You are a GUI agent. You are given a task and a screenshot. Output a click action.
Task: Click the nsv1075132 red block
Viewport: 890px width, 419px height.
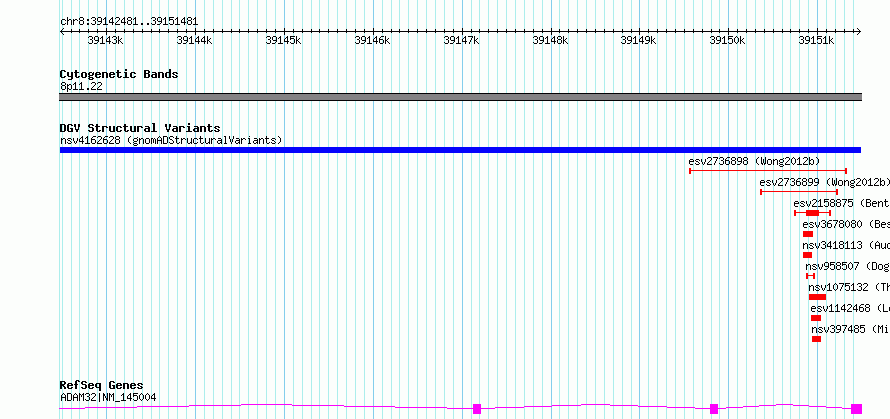pyautogui.click(x=817, y=297)
